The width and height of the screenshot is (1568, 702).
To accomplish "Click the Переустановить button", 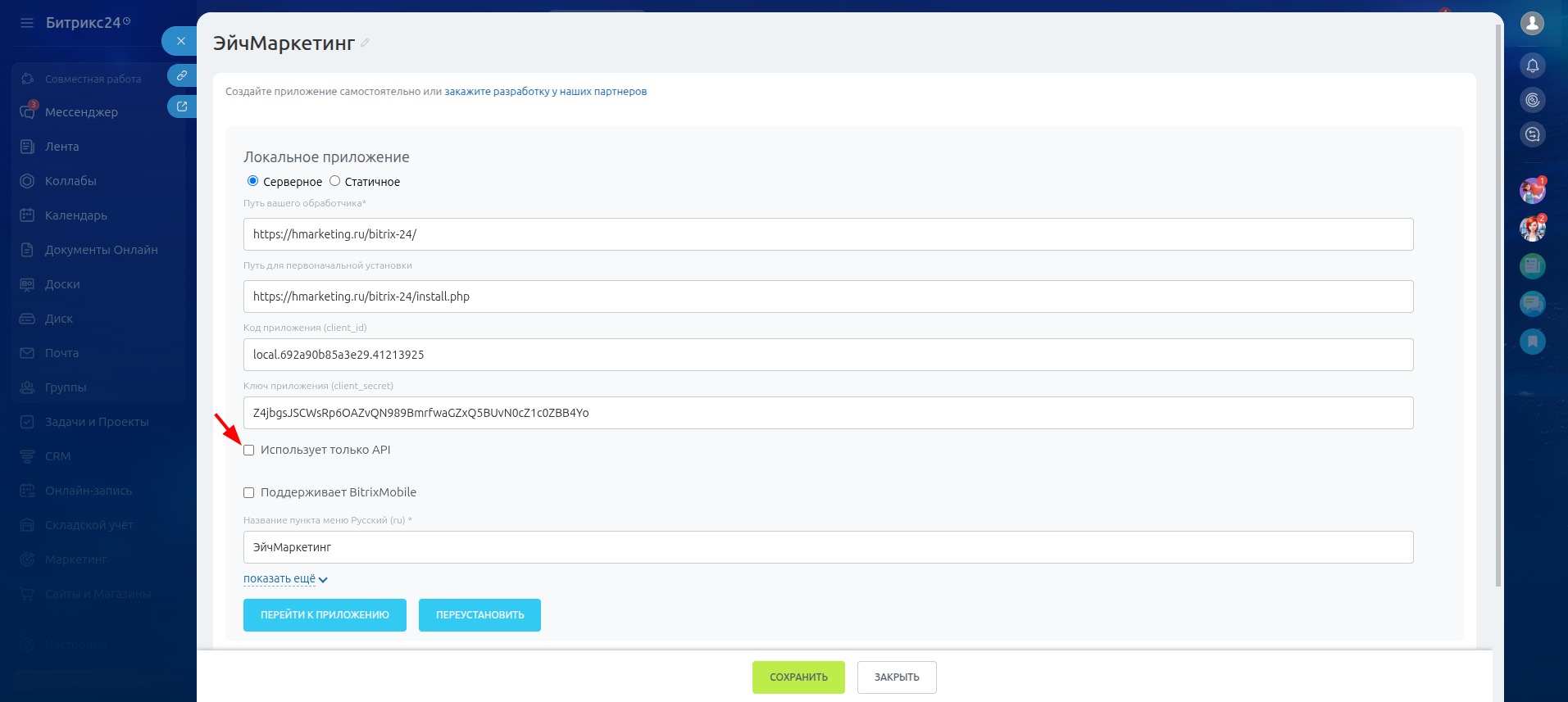I will pyautogui.click(x=479, y=615).
